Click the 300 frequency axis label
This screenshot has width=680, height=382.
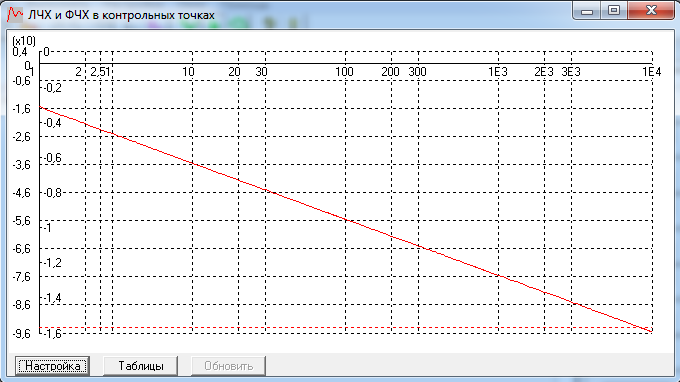tap(417, 72)
